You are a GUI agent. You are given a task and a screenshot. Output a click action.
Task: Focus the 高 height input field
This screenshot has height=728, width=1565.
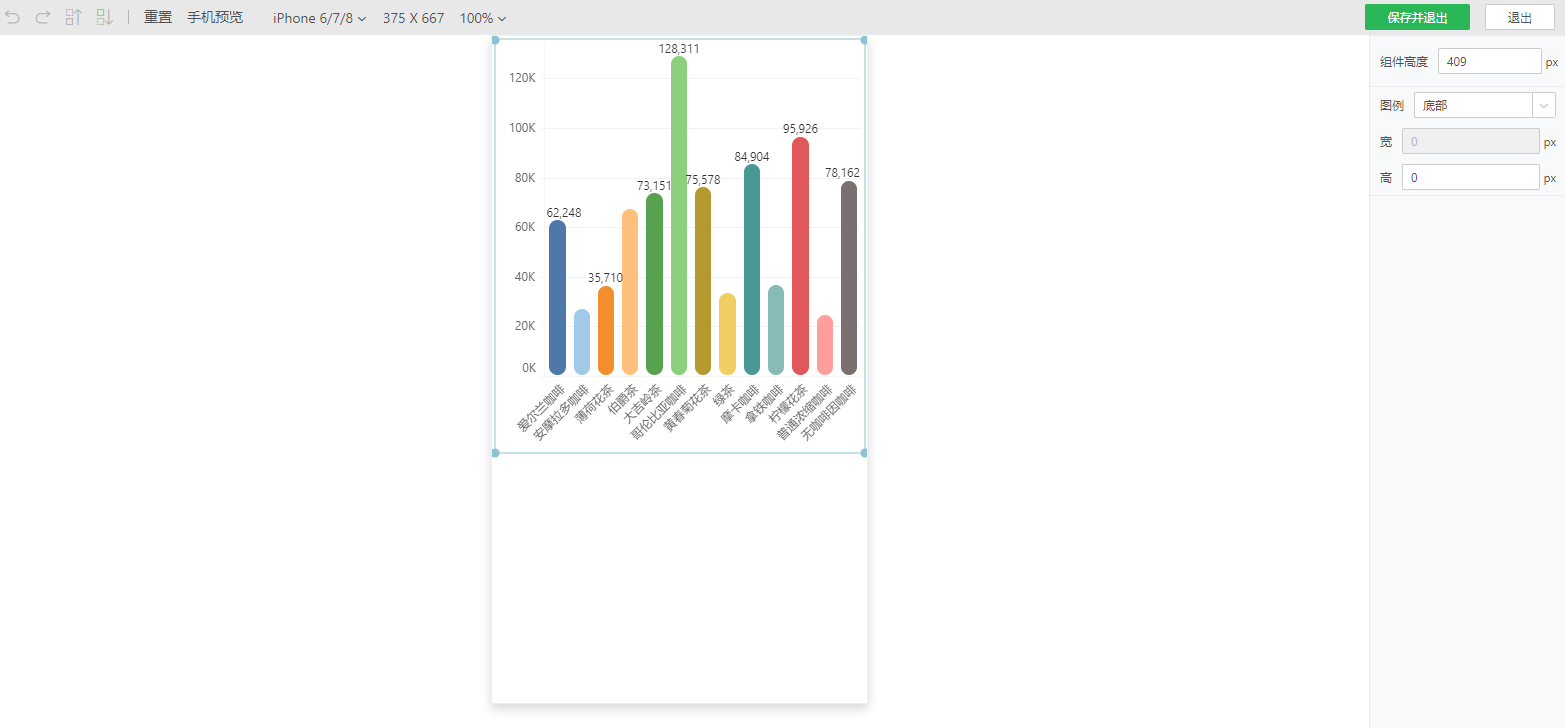tap(1471, 177)
